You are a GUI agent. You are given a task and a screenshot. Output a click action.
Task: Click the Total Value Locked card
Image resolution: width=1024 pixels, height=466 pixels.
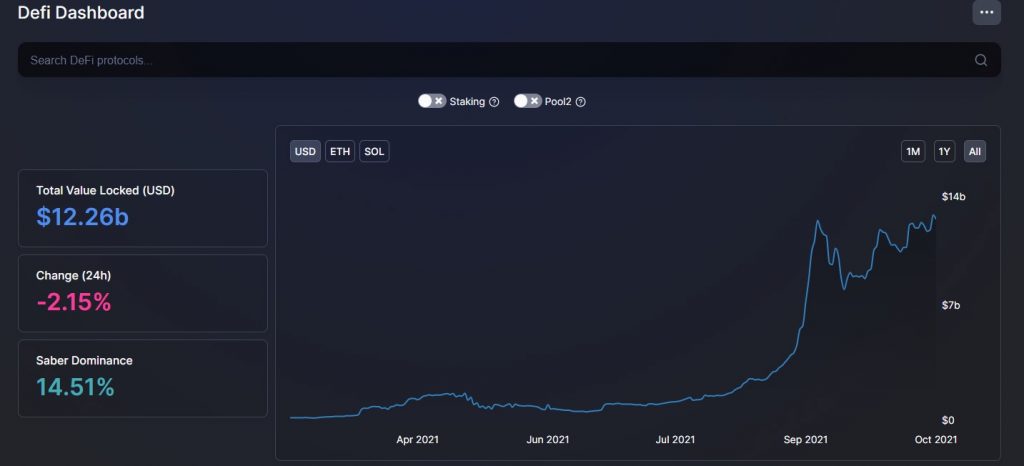coord(142,208)
